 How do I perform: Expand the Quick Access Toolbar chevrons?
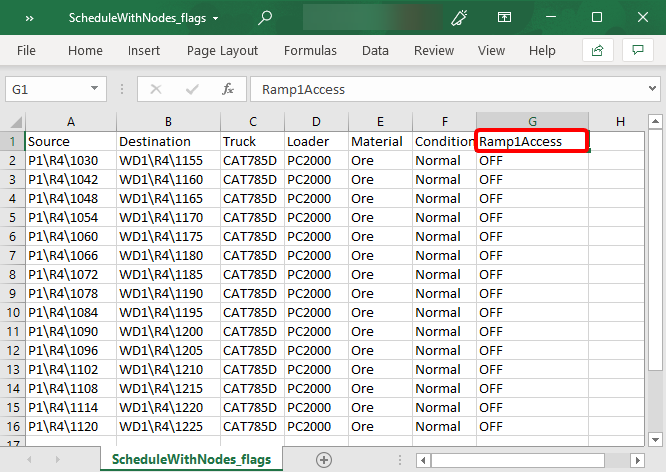tap(30, 17)
